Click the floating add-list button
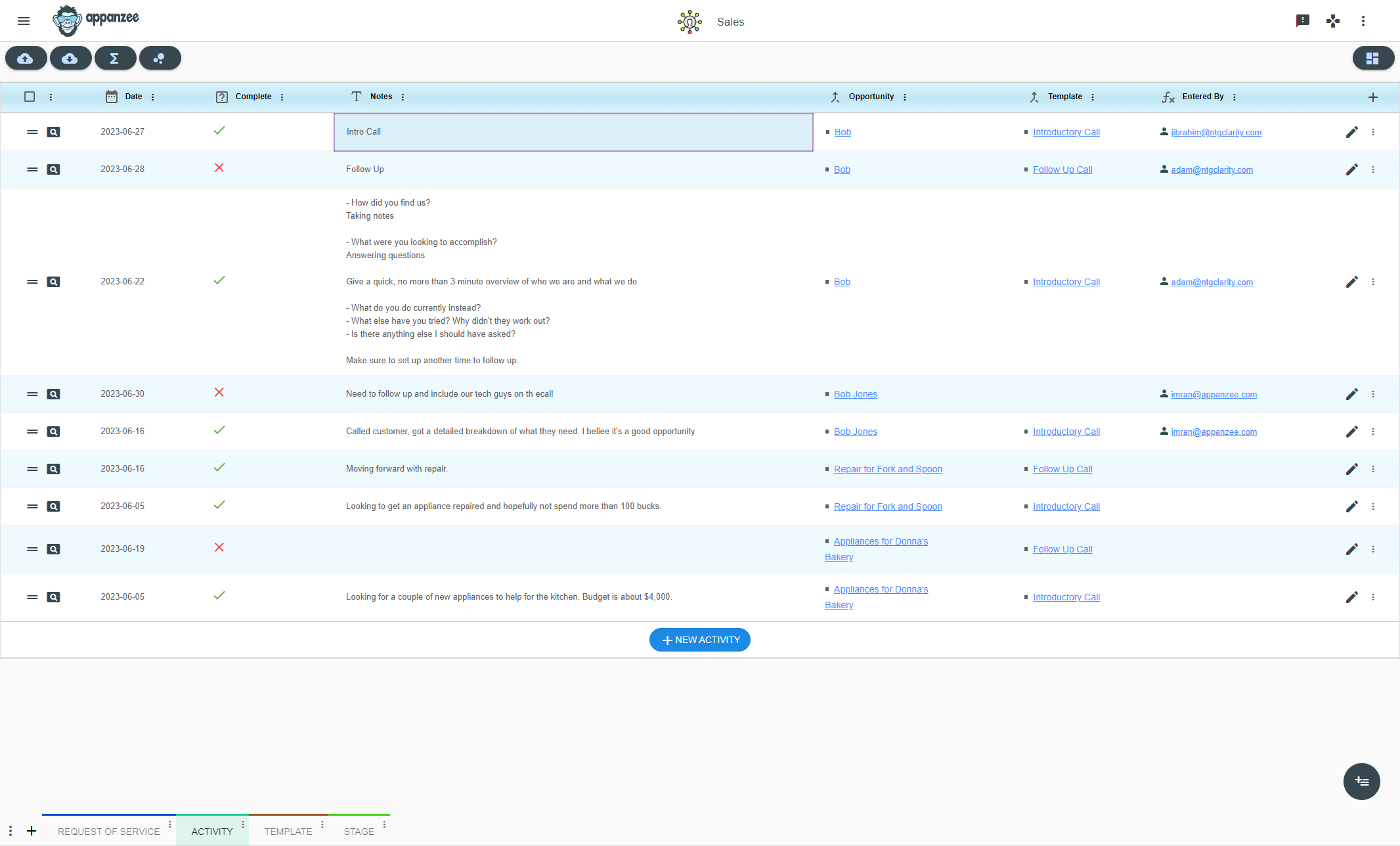This screenshot has height=846, width=1400. point(1362,782)
